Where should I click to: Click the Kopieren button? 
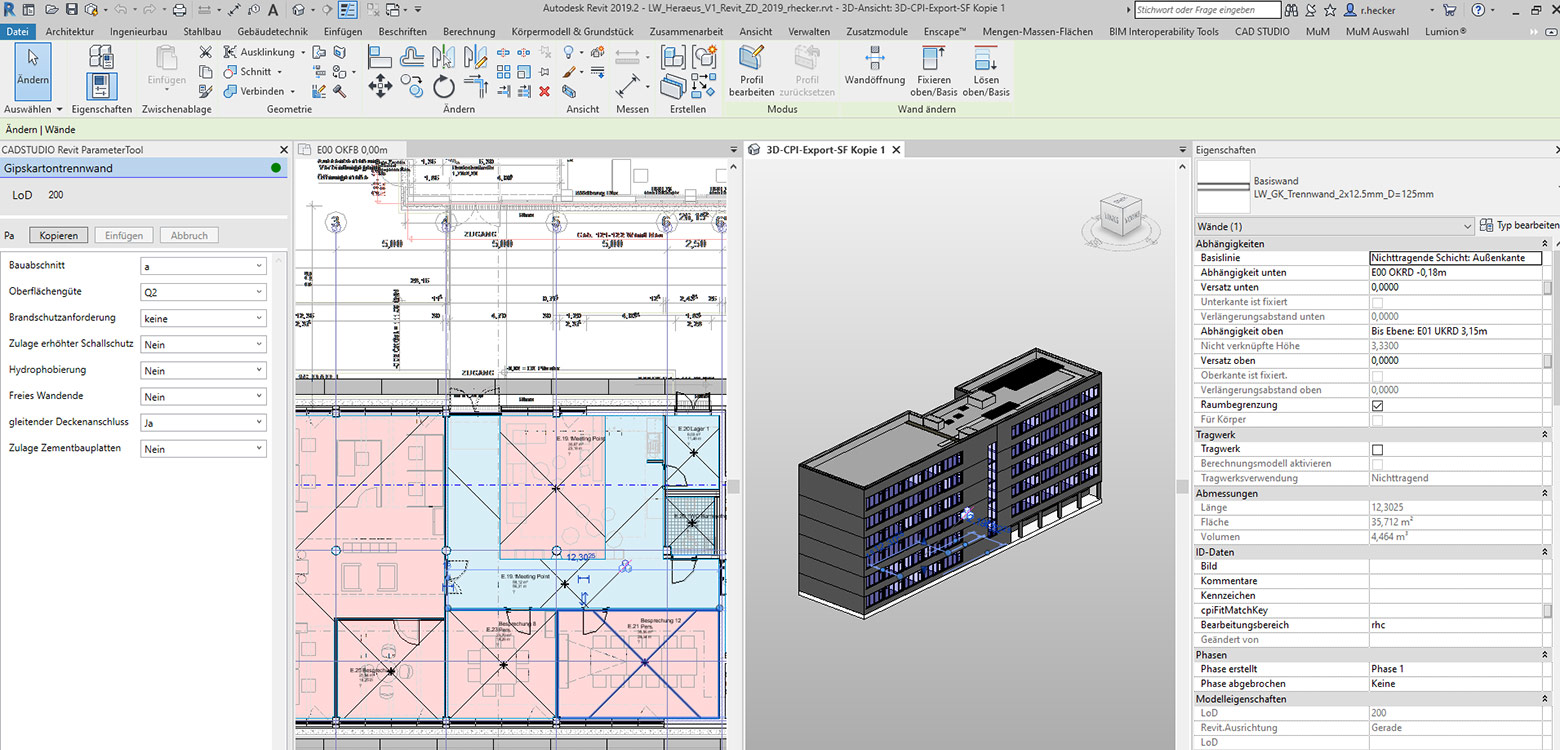pyautogui.click(x=58, y=235)
